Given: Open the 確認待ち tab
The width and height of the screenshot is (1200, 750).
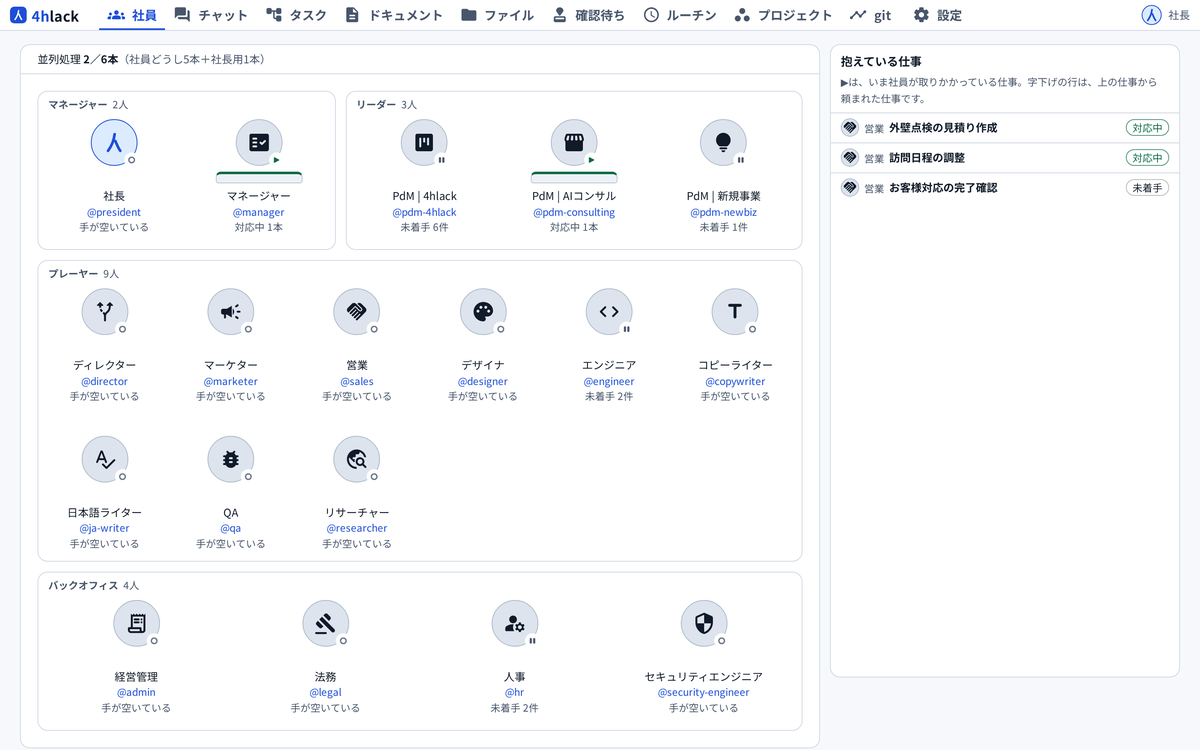Looking at the screenshot, I should click(587, 15).
